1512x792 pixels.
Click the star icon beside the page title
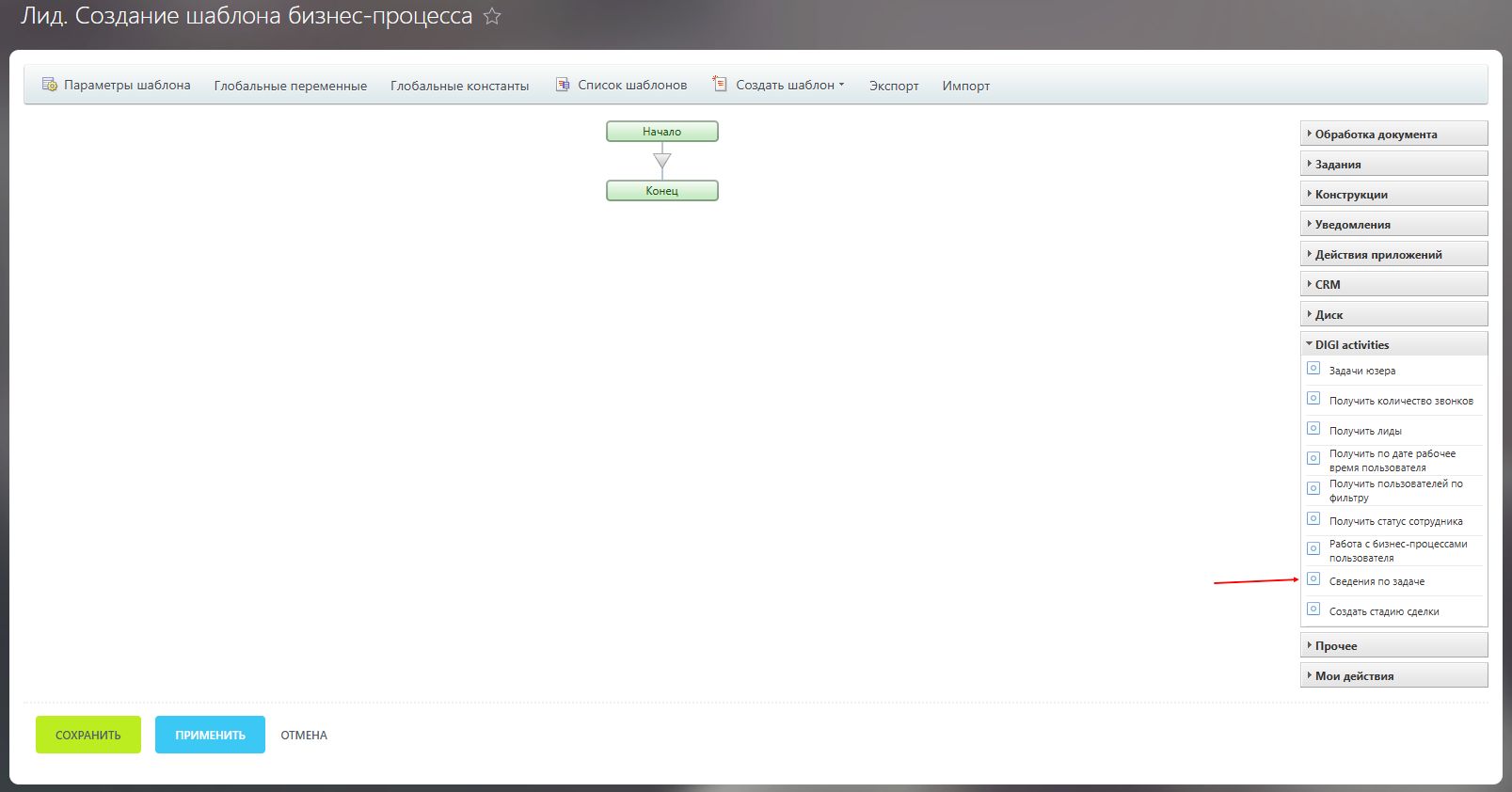[x=492, y=17]
